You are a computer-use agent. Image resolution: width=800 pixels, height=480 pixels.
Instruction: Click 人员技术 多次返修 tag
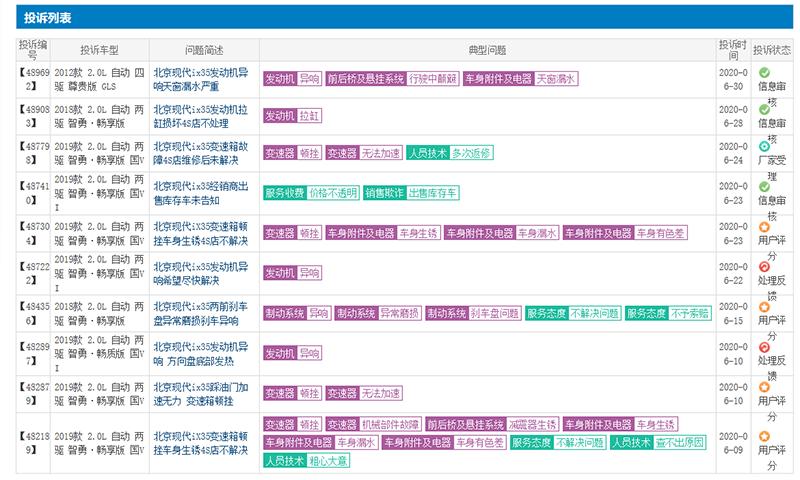coord(450,153)
